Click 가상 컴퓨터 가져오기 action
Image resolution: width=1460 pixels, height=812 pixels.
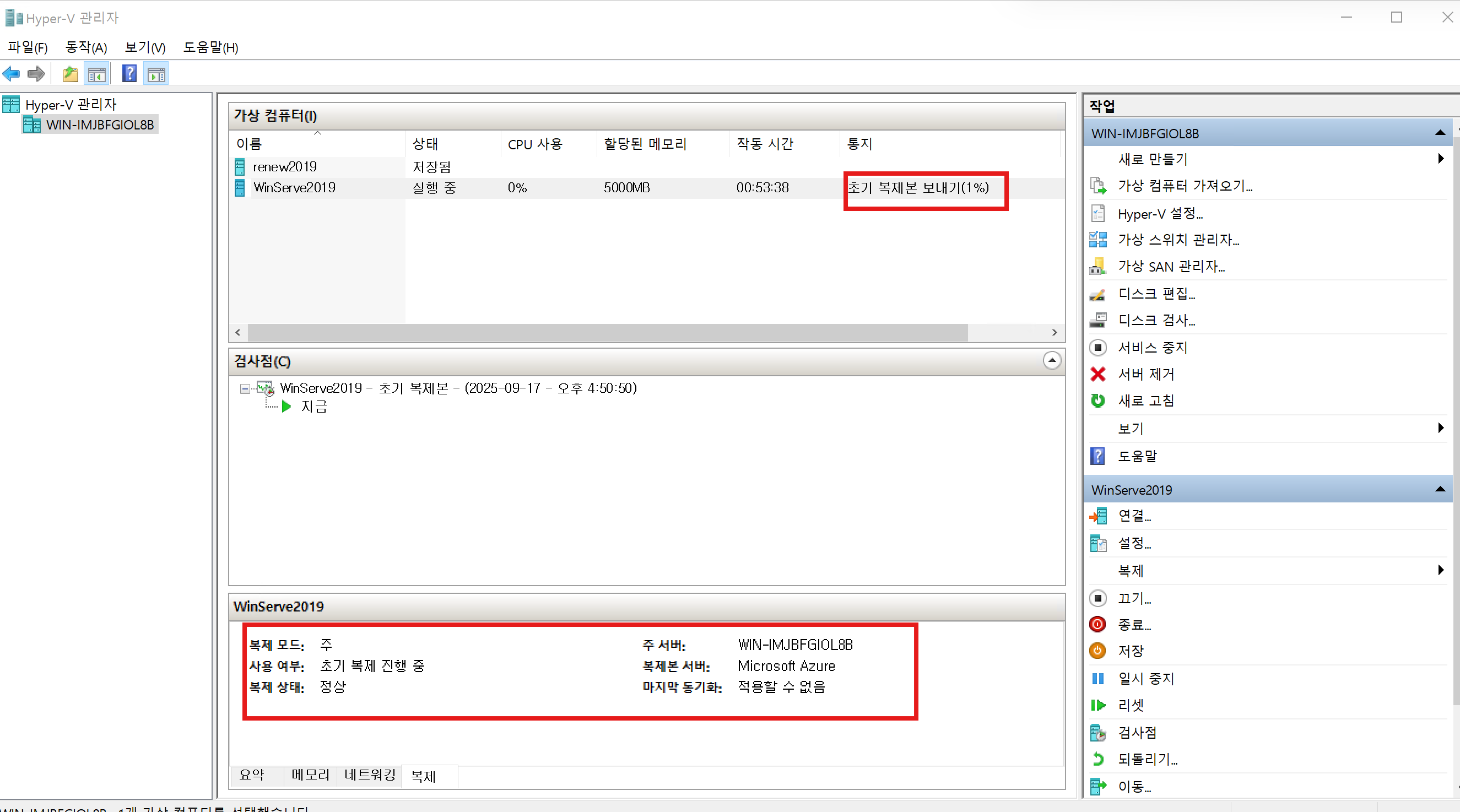[1185, 186]
